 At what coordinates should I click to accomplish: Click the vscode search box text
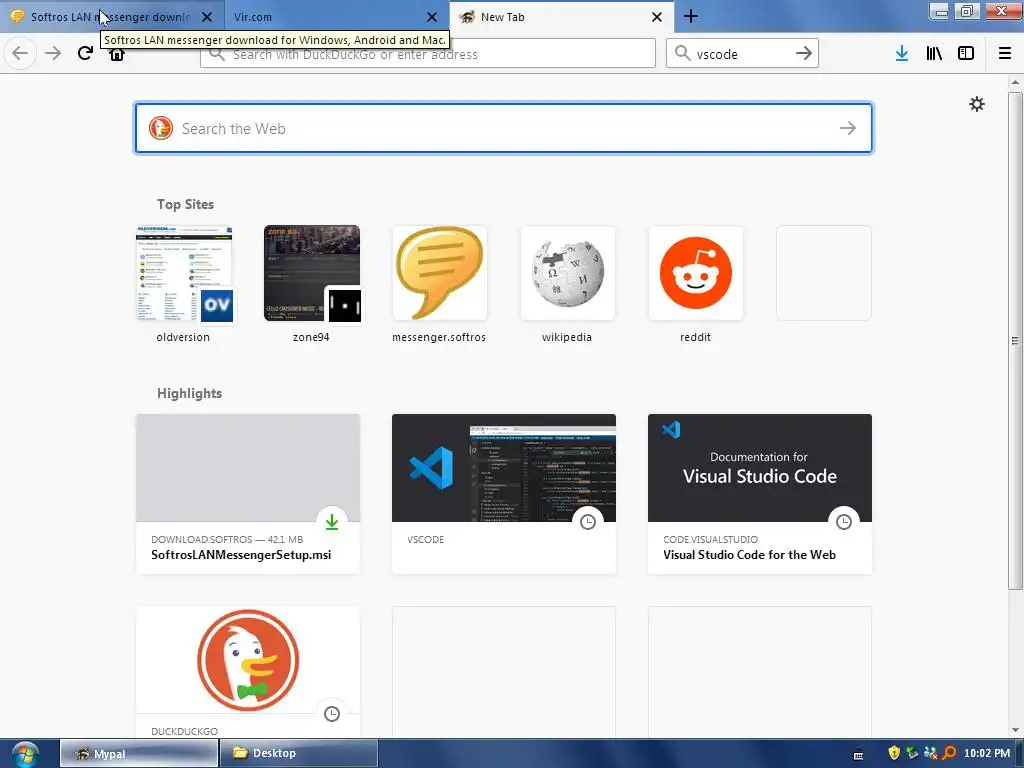point(717,54)
